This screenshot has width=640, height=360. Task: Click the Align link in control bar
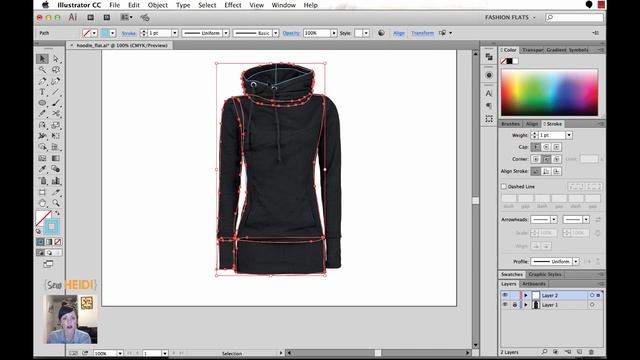click(398, 33)
